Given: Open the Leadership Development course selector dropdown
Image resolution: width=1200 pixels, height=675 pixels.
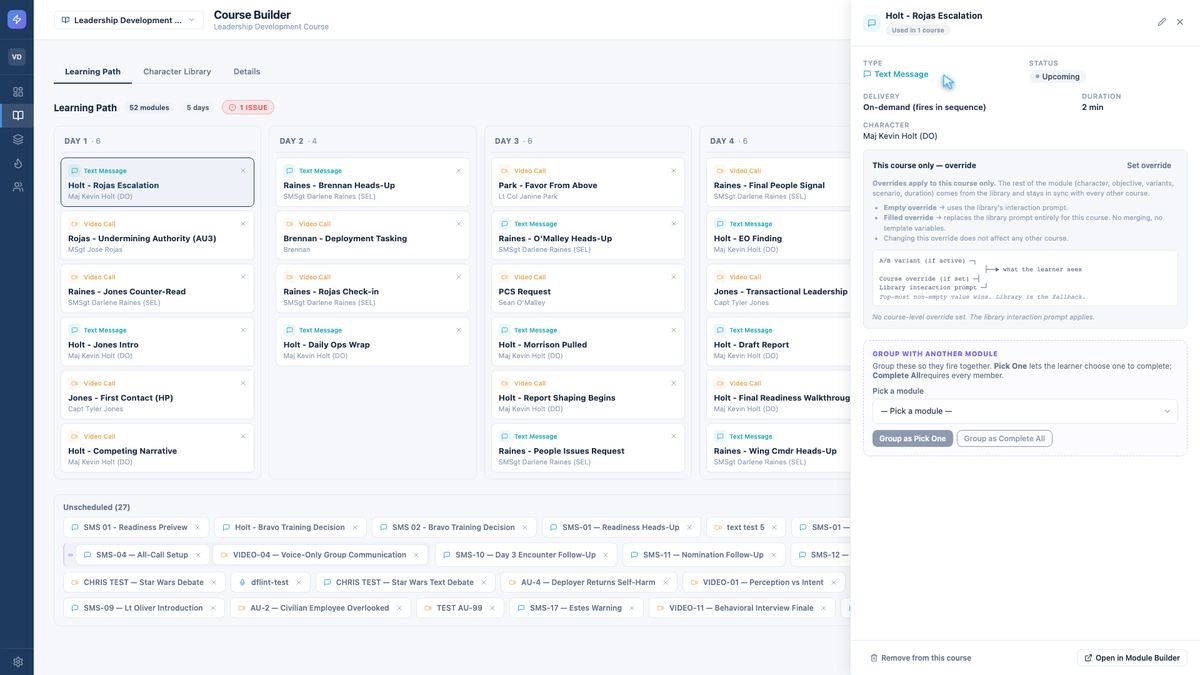Looking at the screenshot, I should coord(129,20).
